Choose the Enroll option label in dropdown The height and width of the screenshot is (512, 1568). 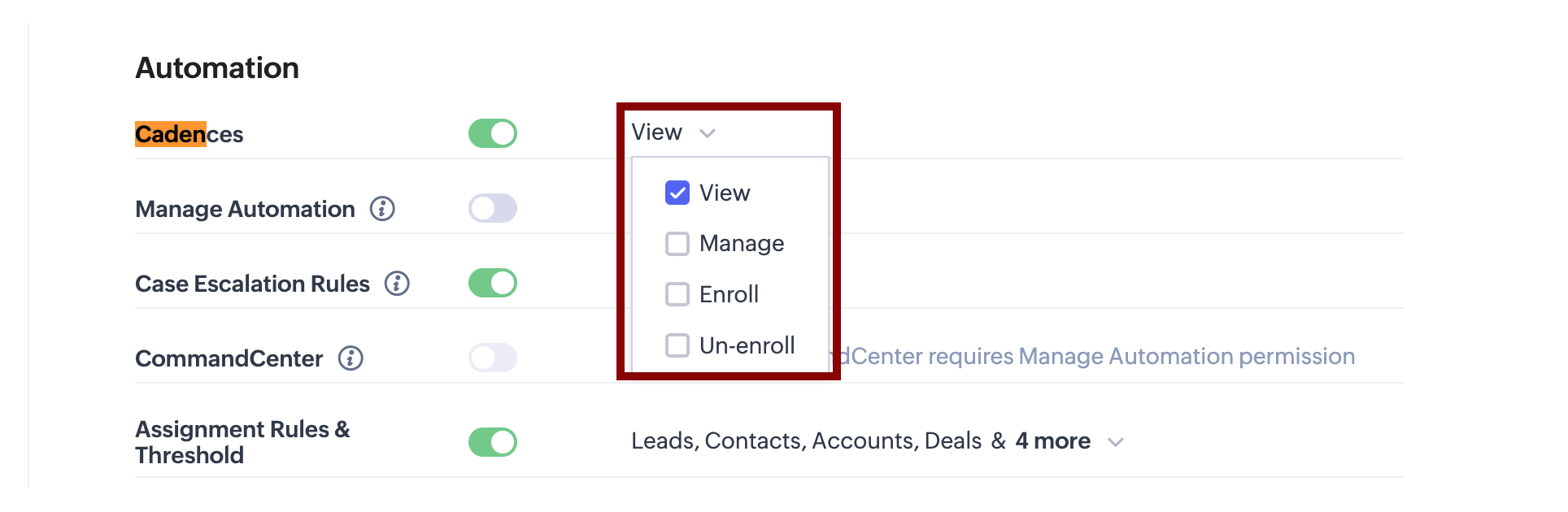click(729, 294)
